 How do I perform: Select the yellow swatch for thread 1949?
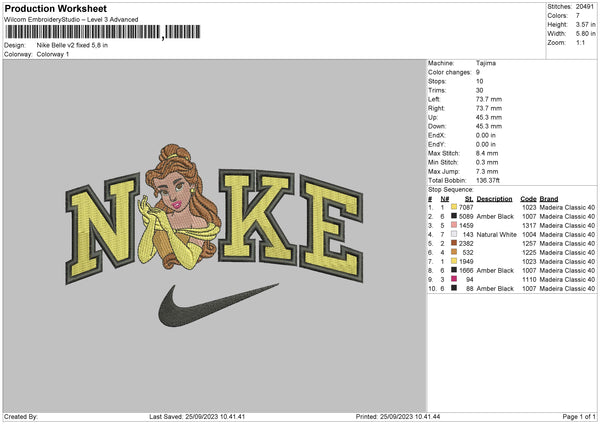tap(454, 261)
